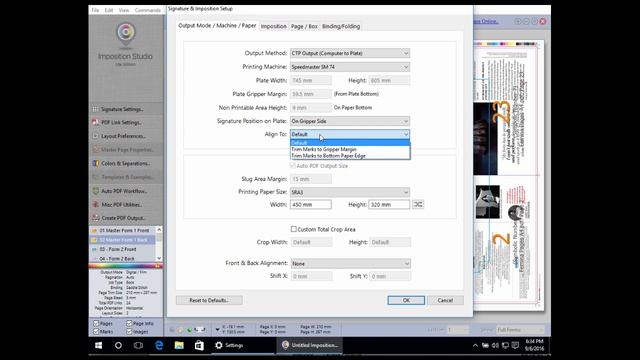640x360 pixels.
Task: Open File Explorer from taskbar
Action: pos(179,345)
